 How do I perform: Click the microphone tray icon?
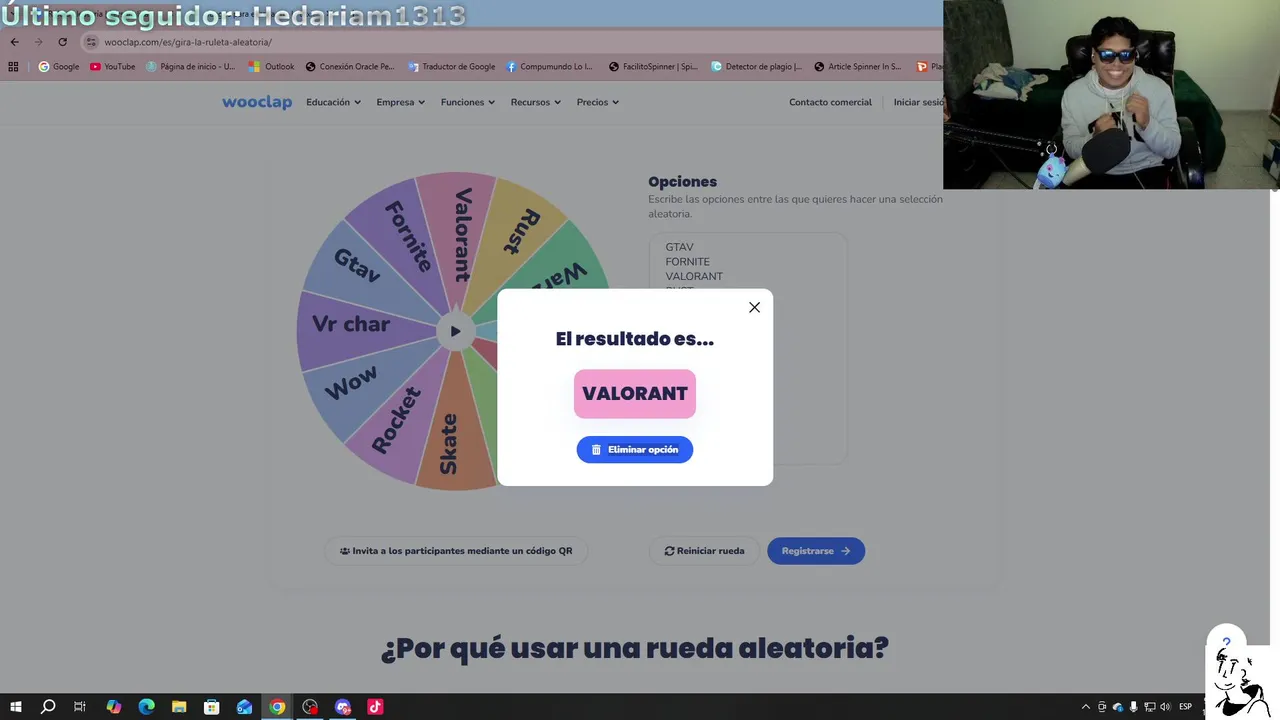click(x=1134, y=707)
